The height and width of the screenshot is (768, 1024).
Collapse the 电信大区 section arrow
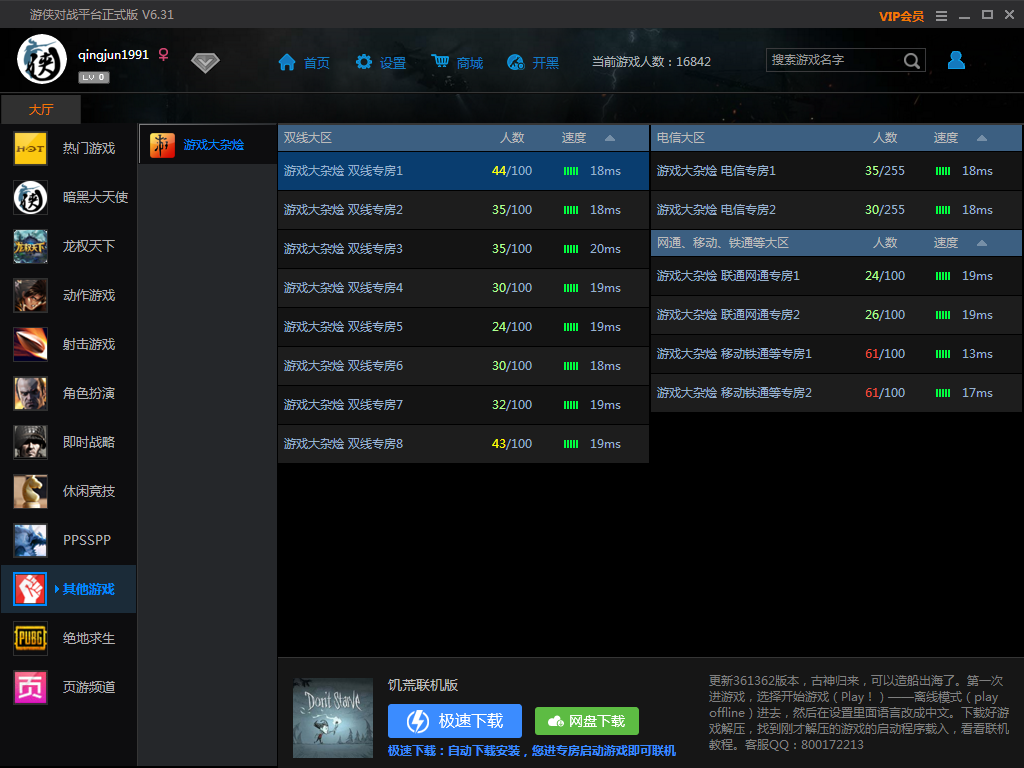(x=982, y=138)
